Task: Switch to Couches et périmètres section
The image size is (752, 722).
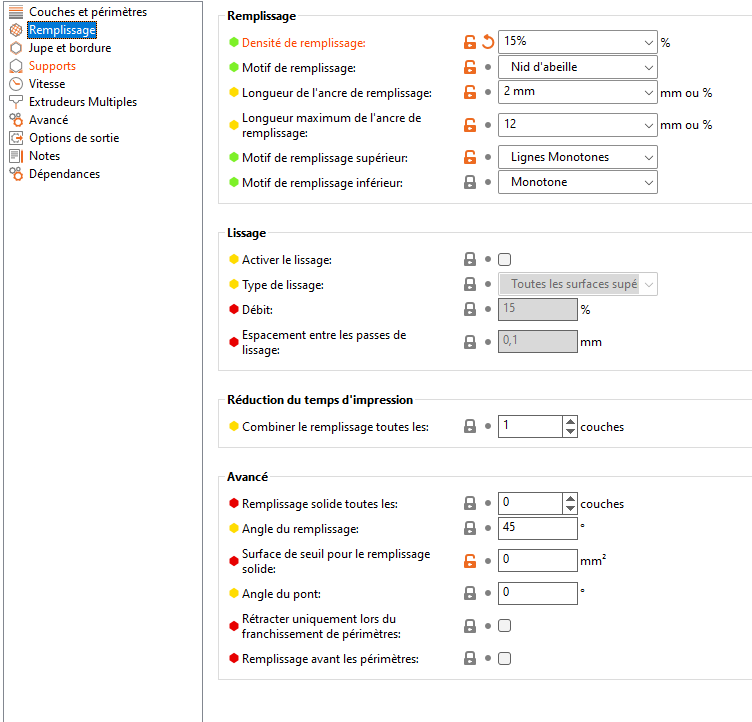Action: pos(88,12)
